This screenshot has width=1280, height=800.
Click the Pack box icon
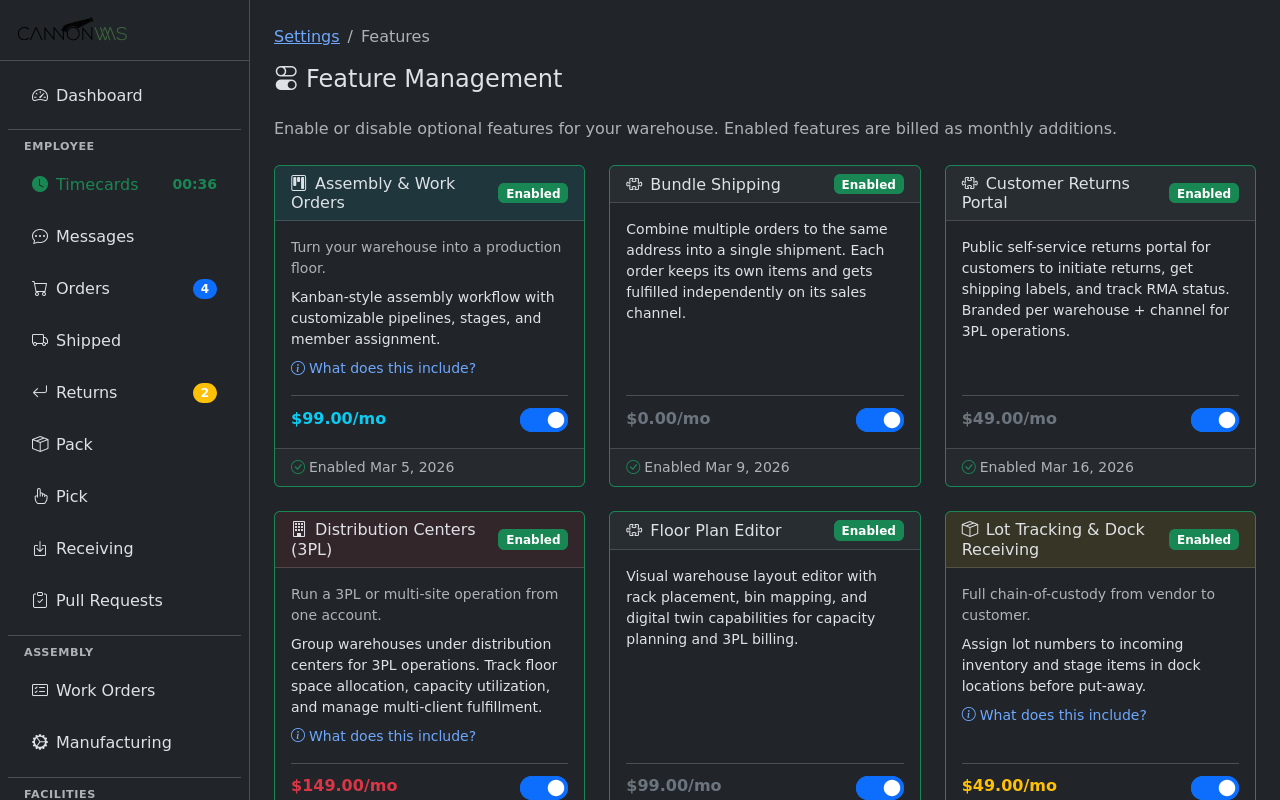(x=40, y=445)
